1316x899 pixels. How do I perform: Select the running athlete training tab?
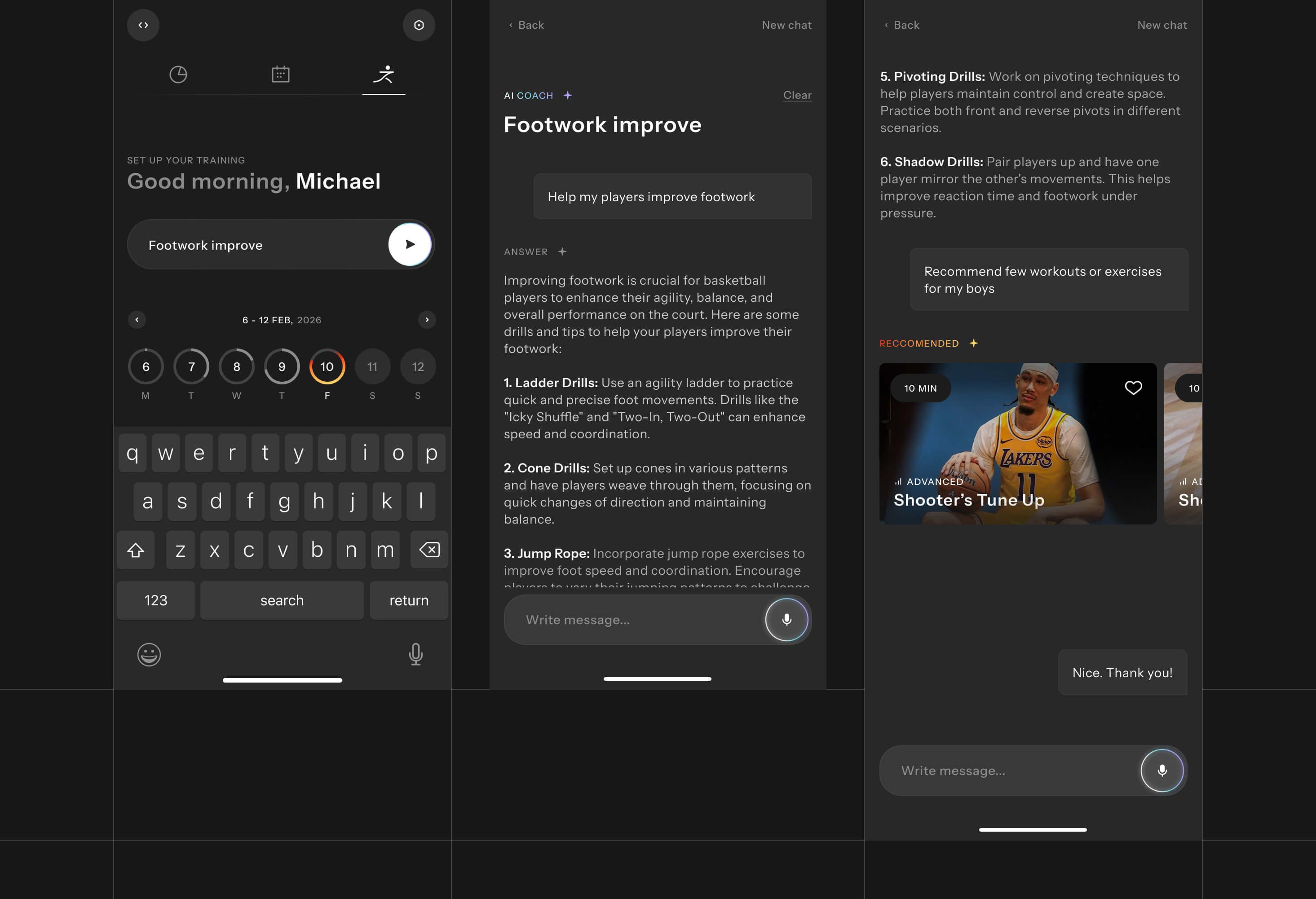(384, 75)
